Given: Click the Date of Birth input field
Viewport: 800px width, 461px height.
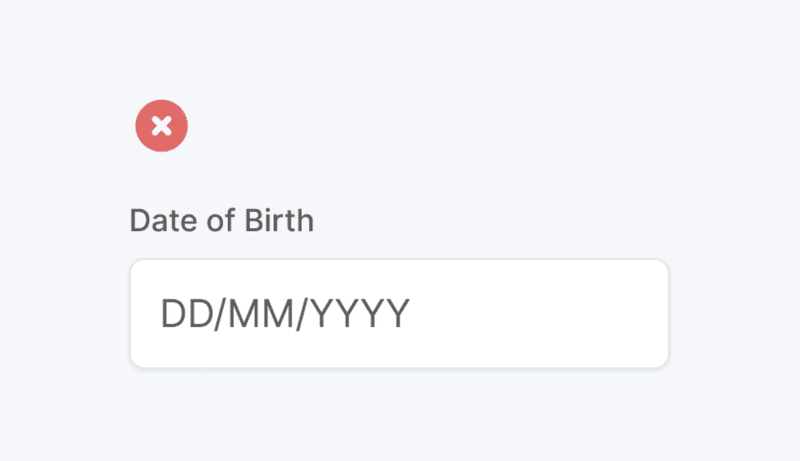Looking at the screenshot, I should point(399,313).
